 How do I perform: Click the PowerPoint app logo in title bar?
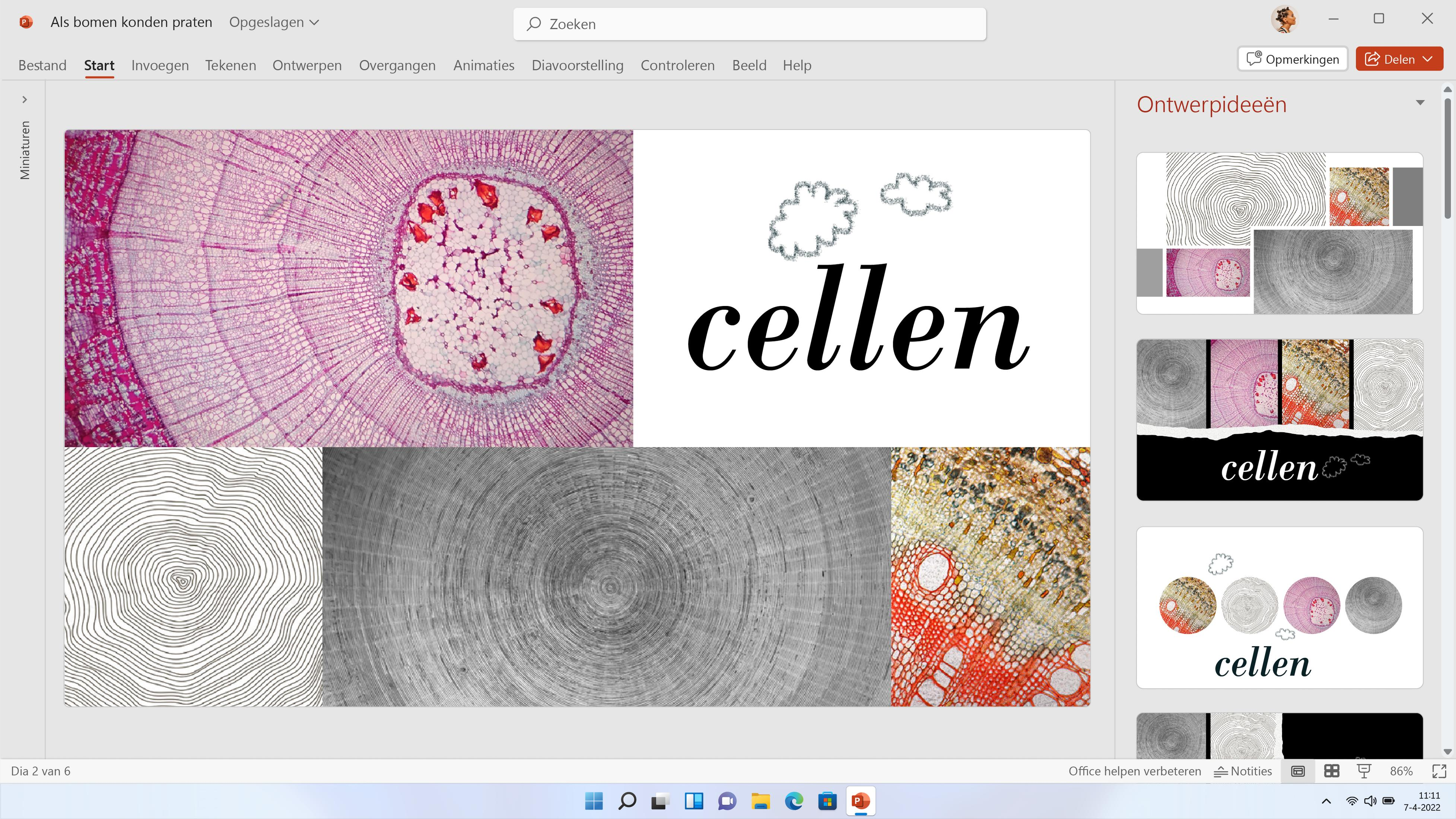(x=26, y=22)
